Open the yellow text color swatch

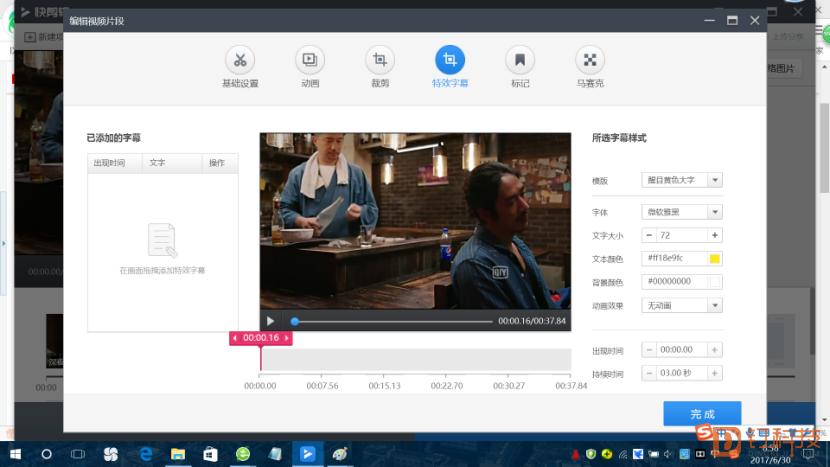click(x=715, y=258)
